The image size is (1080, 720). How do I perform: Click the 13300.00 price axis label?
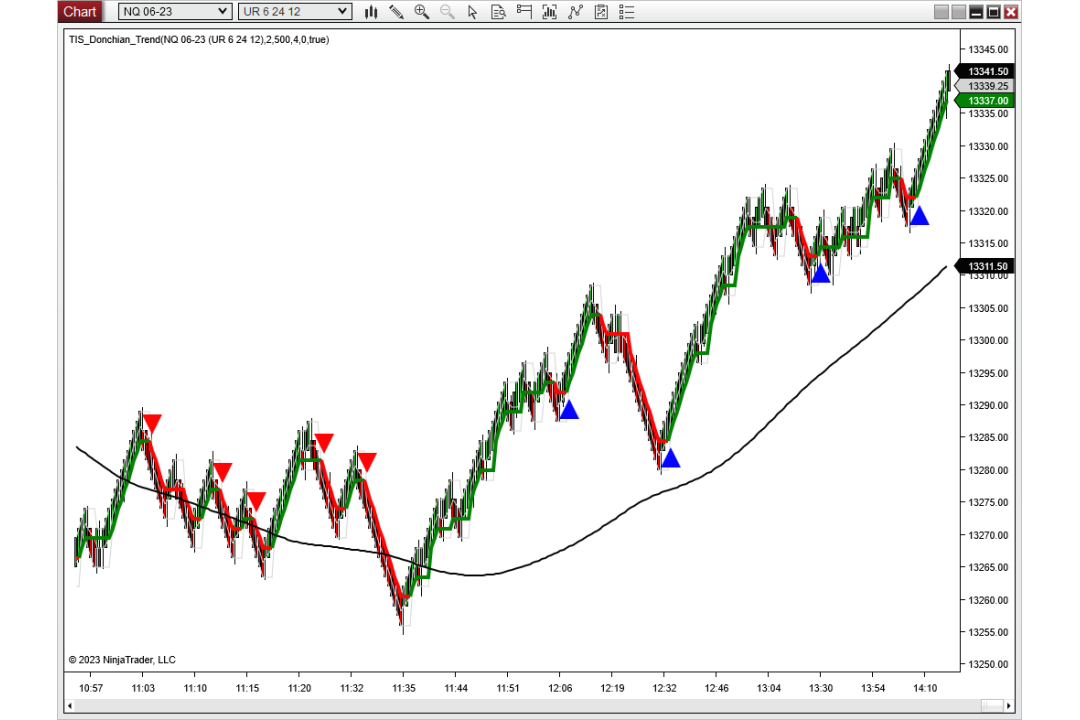pos(988,340)
